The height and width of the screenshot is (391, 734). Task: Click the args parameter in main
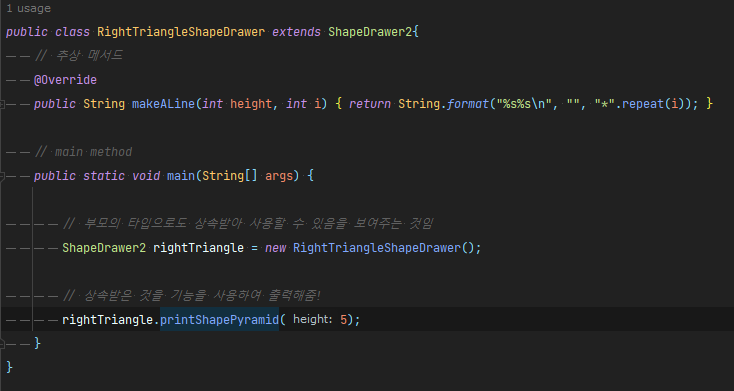(279, 176)
